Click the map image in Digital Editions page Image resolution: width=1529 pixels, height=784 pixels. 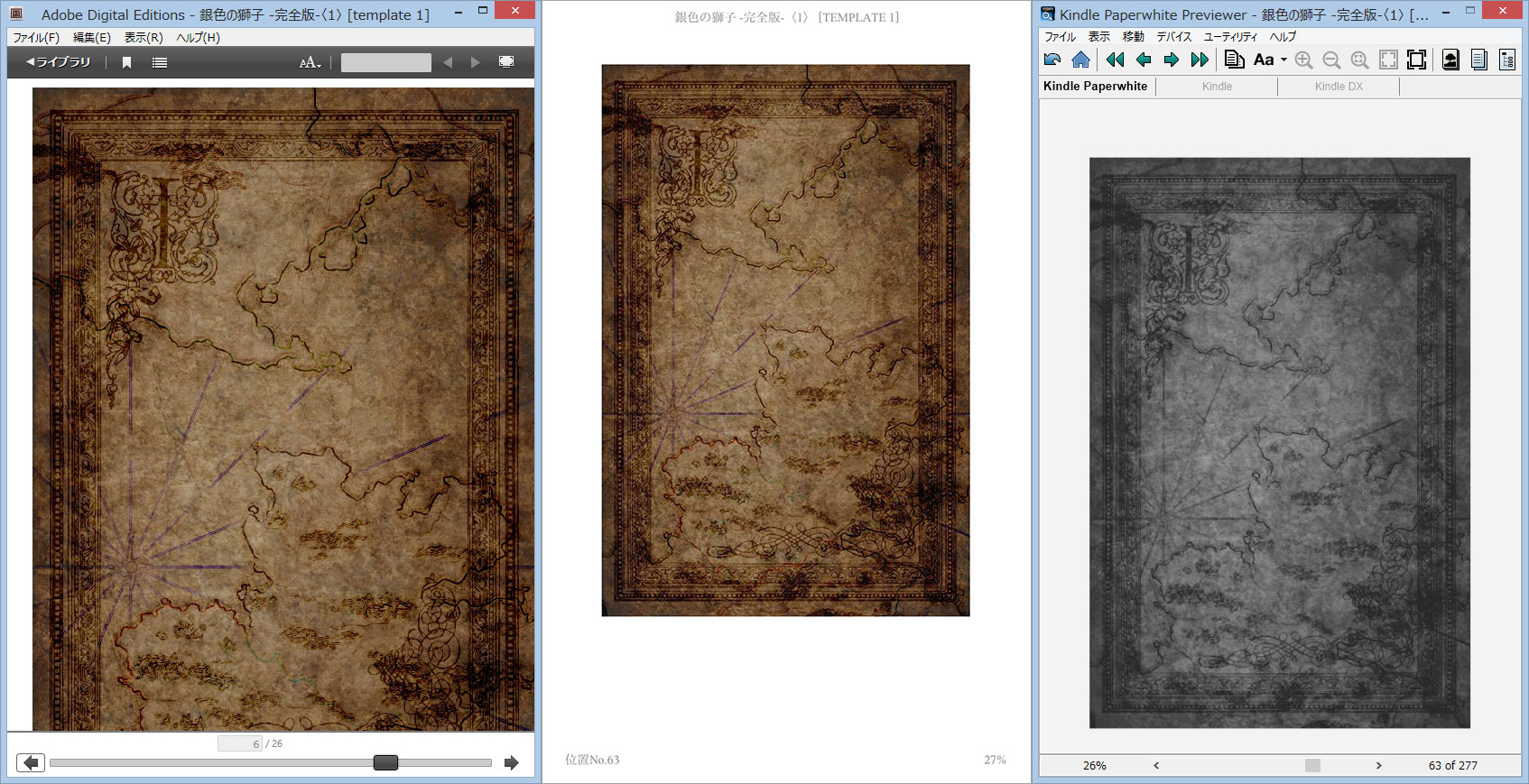pyautogui.click(x=283, y=409)
